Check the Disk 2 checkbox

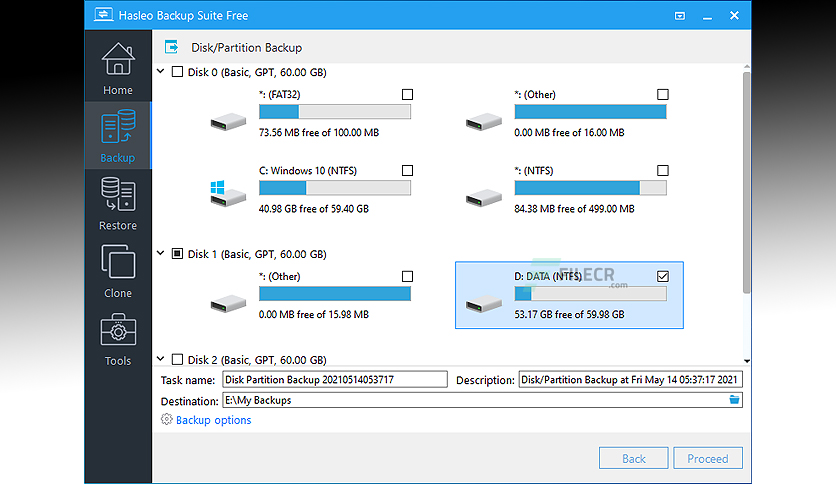point(178,359)
